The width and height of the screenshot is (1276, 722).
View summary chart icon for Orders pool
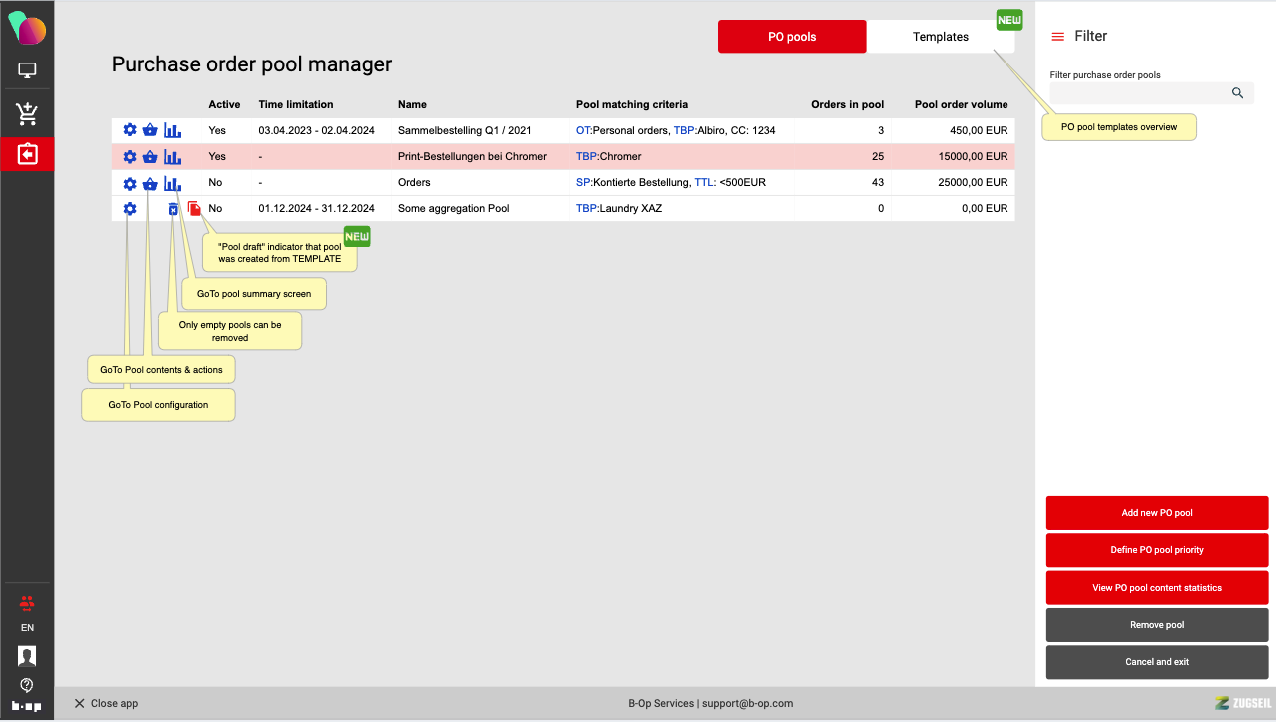coord(172,184)
